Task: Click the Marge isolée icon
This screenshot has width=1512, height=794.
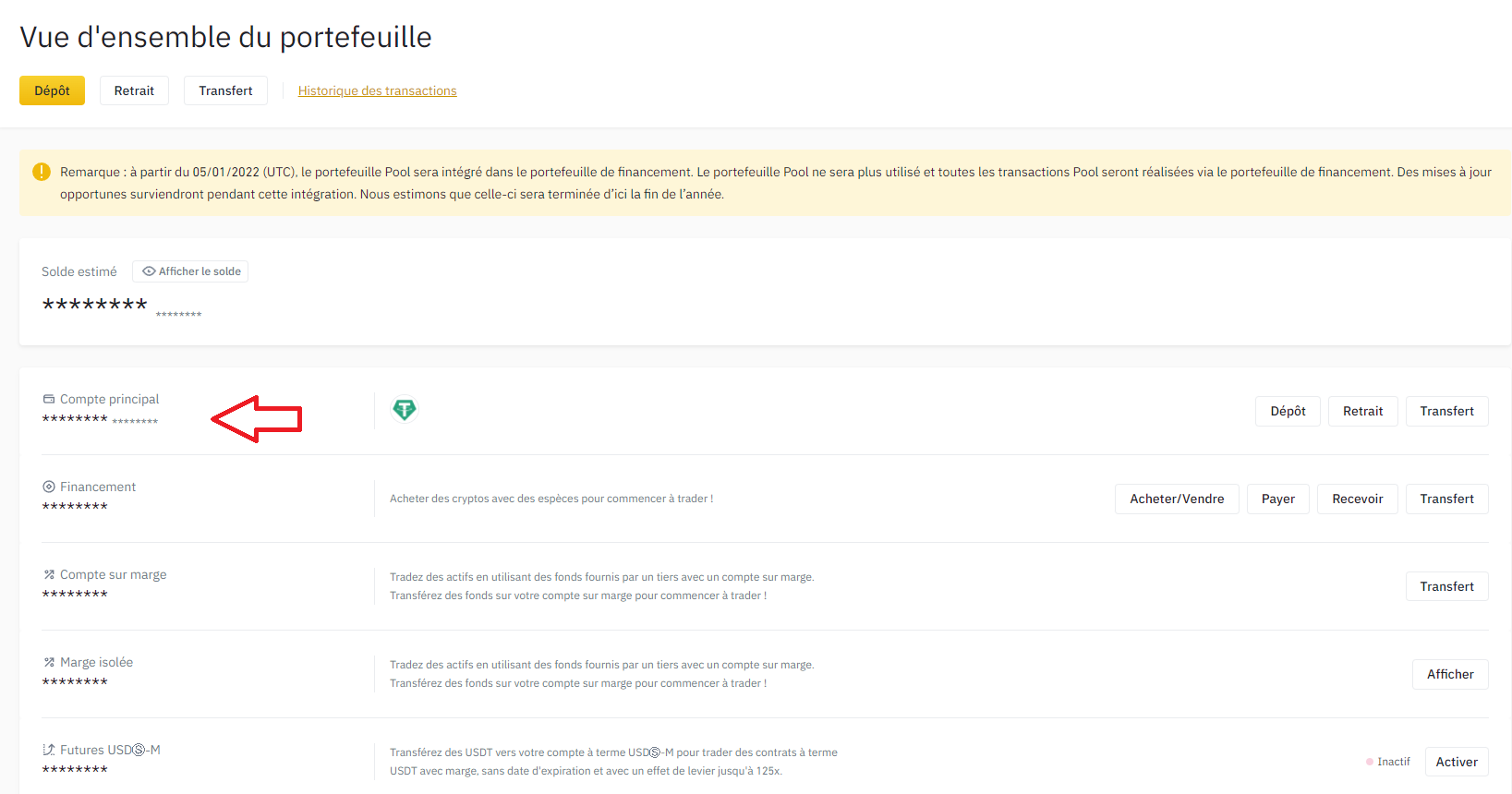Action: click(x=49, y=662)
